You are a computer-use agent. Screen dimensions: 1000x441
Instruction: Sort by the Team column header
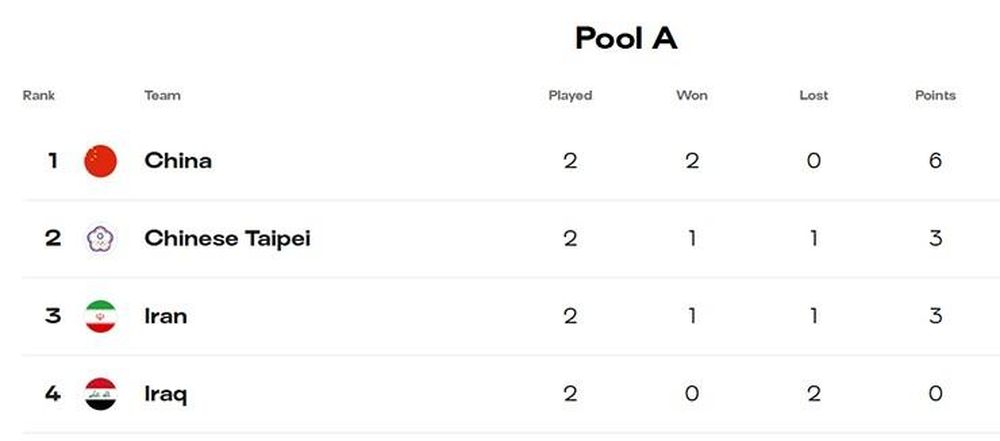pos(162,95)
